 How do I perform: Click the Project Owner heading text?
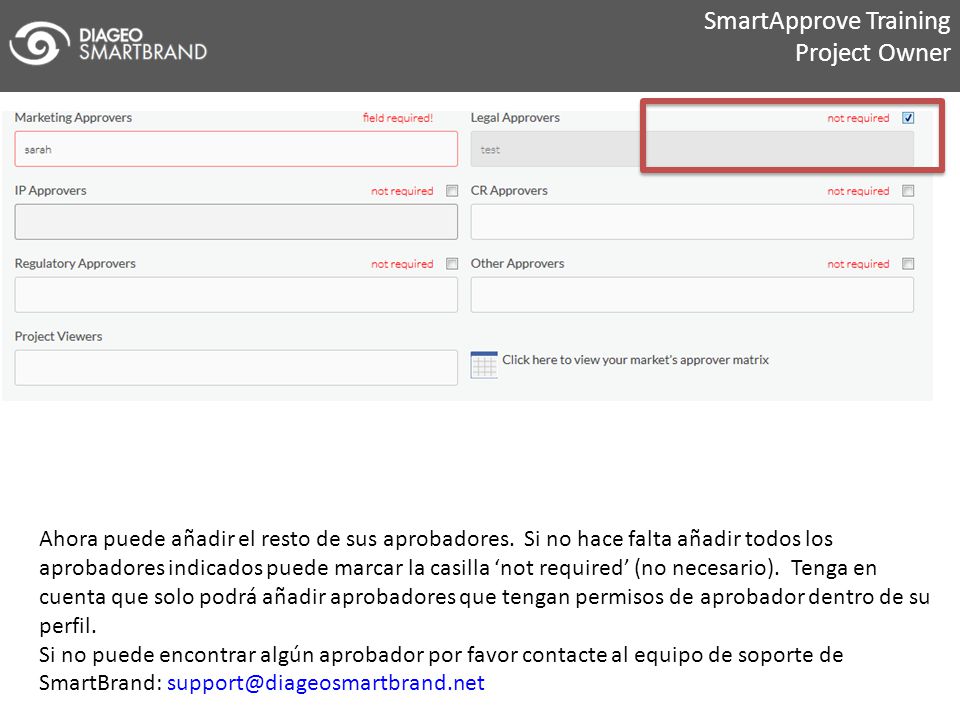tap(872, 53)
